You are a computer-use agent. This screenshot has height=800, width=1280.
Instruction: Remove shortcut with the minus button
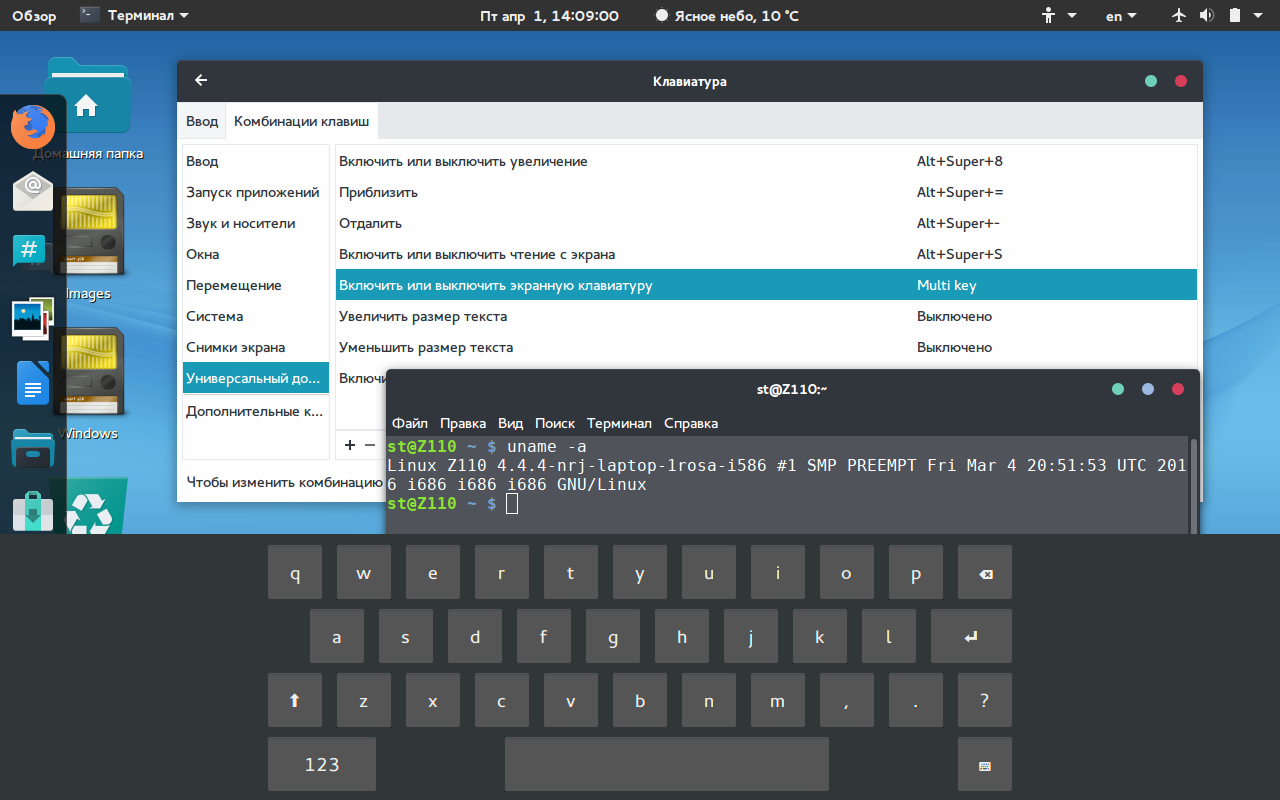pyautogui.click(x=370, y=444)
